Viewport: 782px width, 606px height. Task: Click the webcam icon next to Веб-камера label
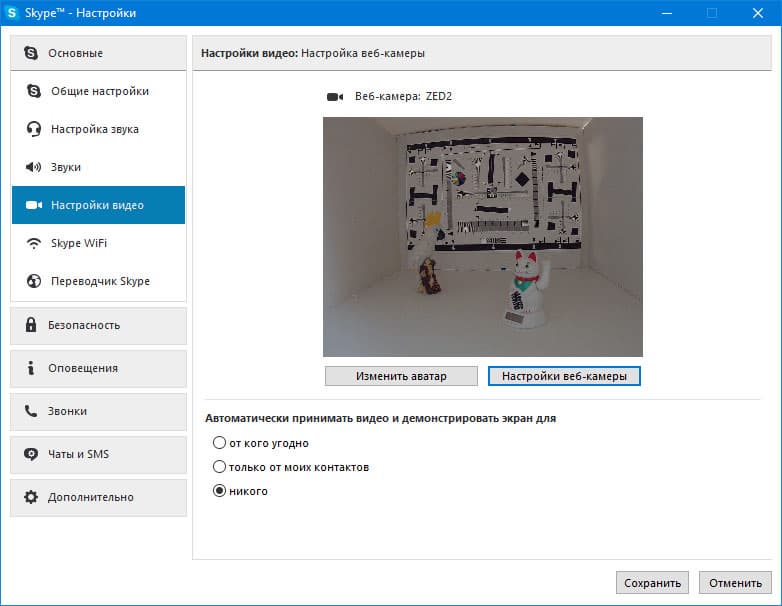tap(335, 97)
